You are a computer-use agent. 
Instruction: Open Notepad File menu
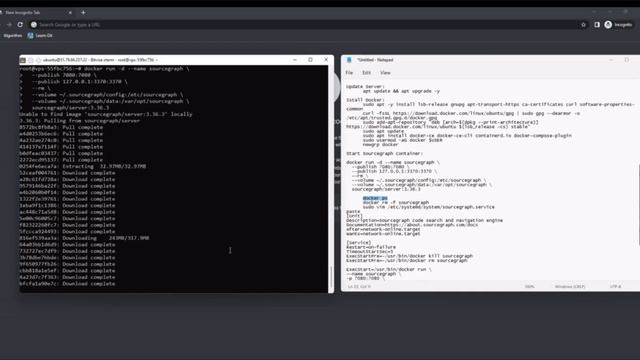click(x=349, y=73)
